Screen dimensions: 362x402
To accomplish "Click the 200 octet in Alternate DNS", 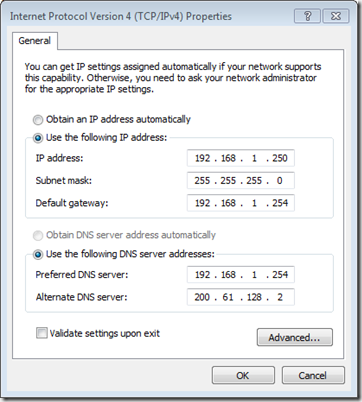I will 202,297.
